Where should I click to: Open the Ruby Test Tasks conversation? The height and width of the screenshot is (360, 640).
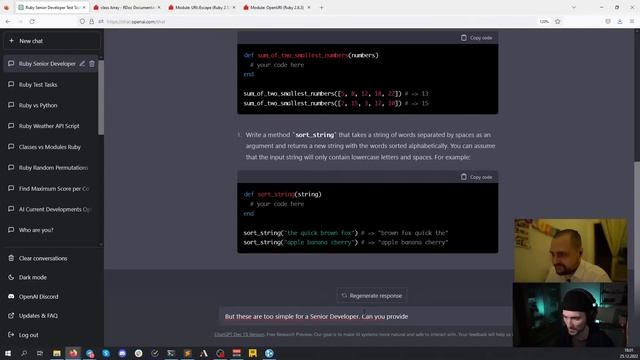coord(51,84)
